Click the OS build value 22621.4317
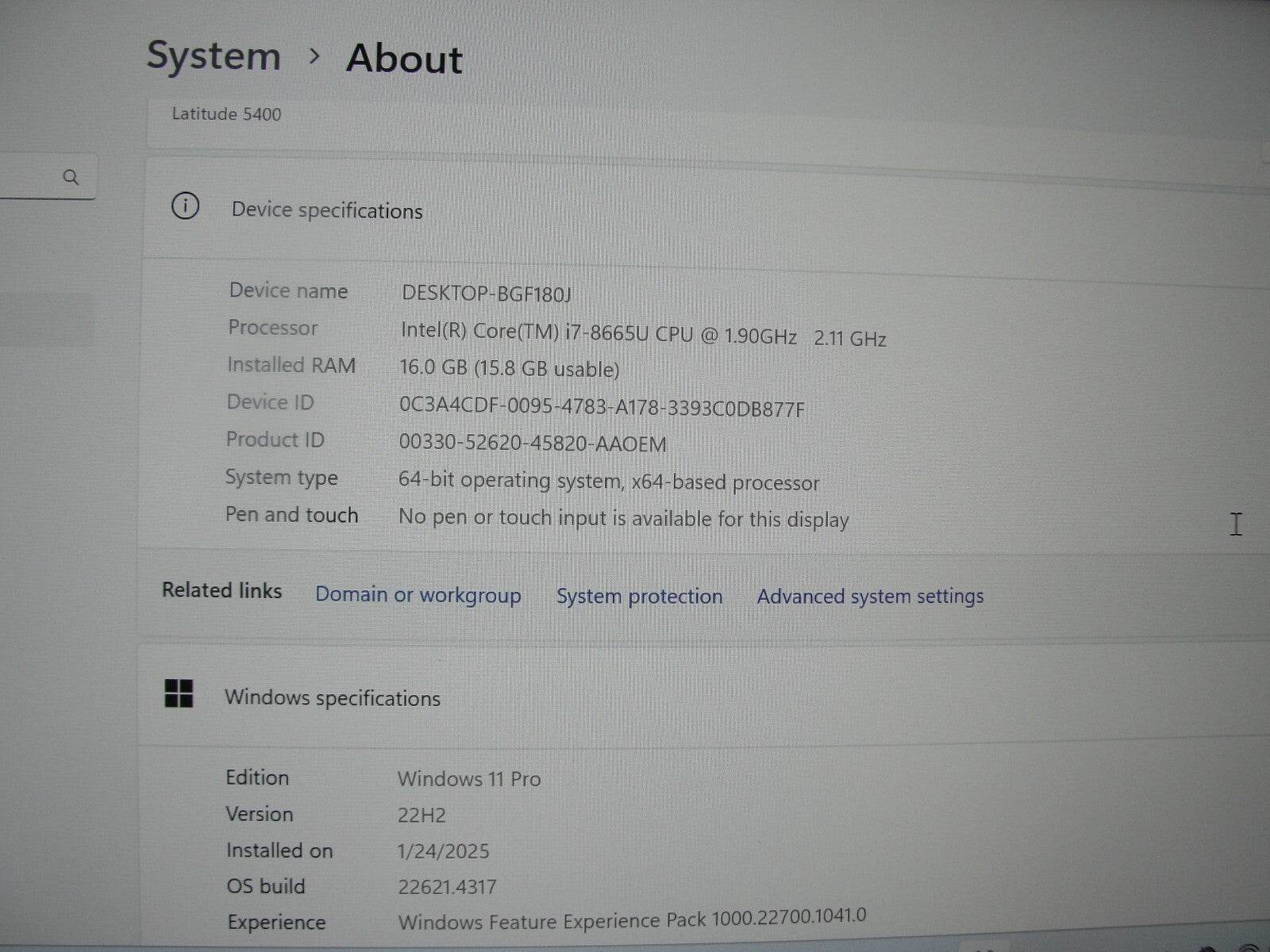 (448, 886)
